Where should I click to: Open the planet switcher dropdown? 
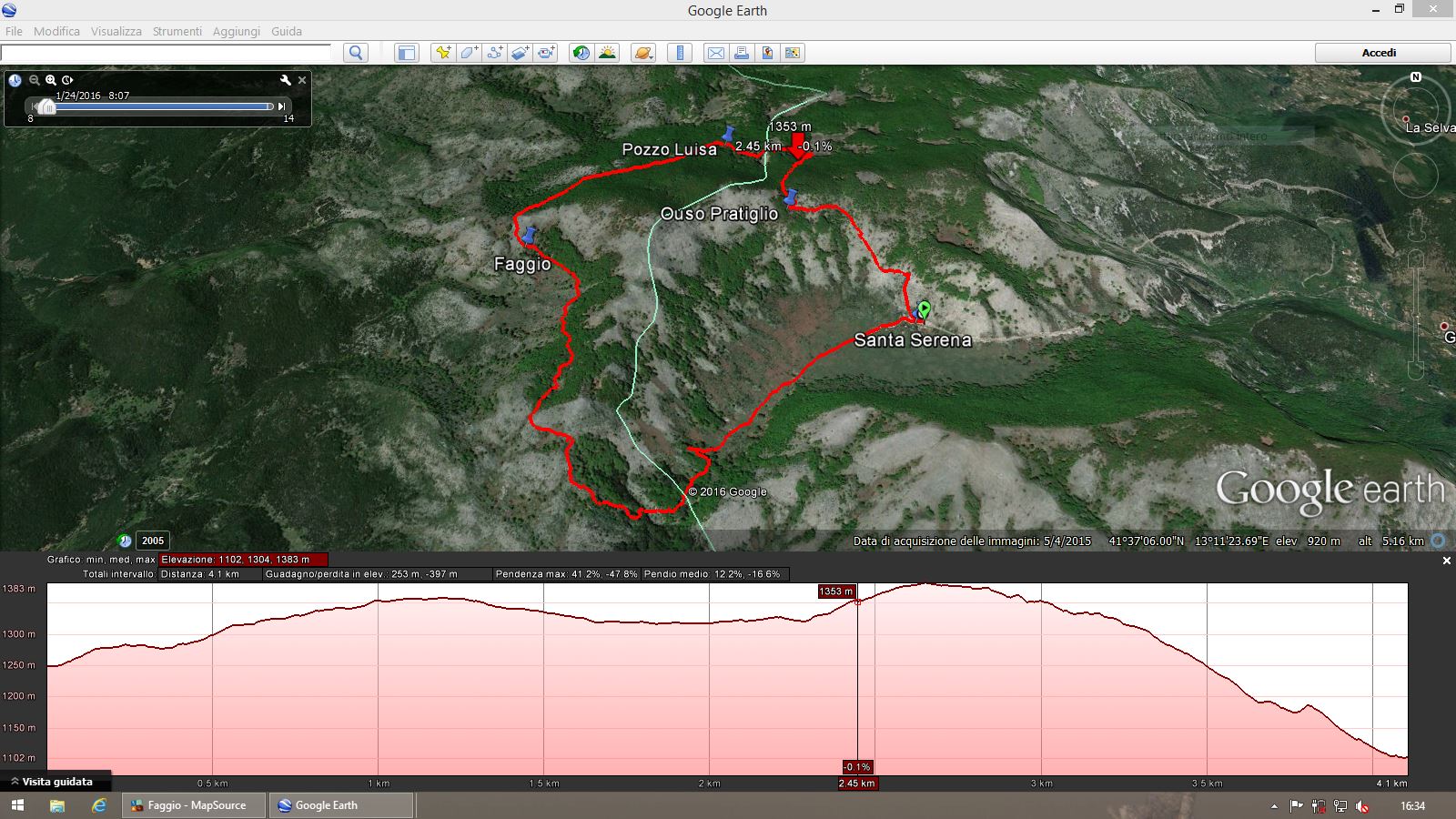pos(642,53)
